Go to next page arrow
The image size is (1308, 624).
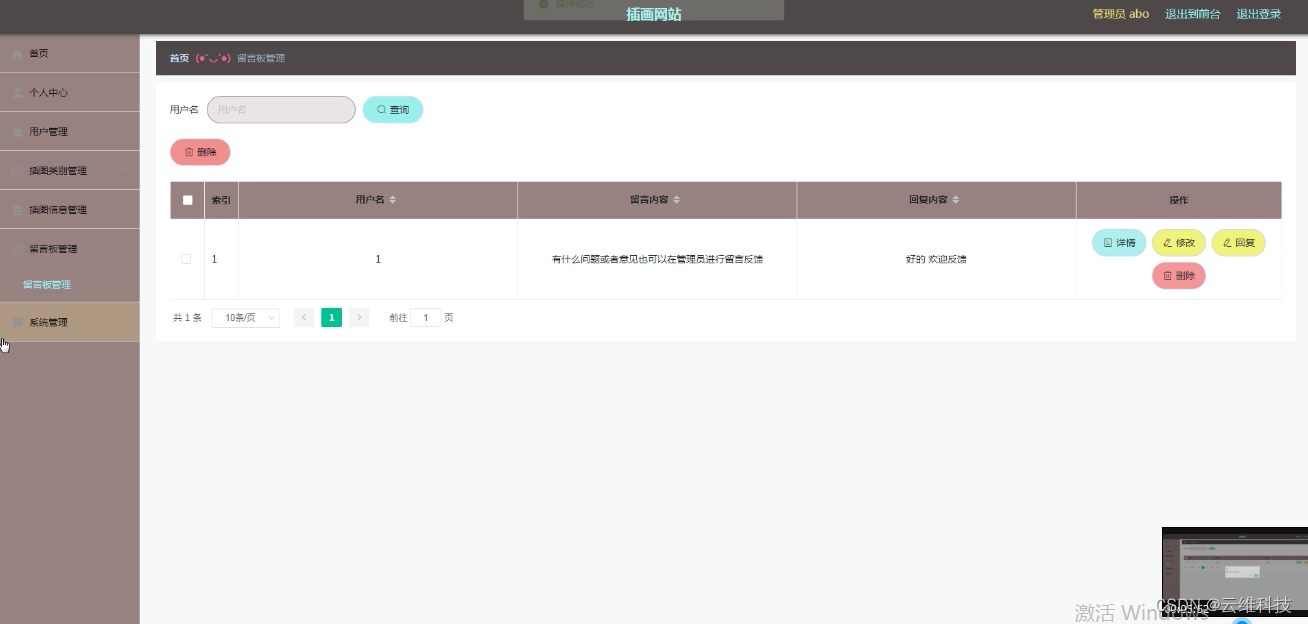(x=359, y=318)
